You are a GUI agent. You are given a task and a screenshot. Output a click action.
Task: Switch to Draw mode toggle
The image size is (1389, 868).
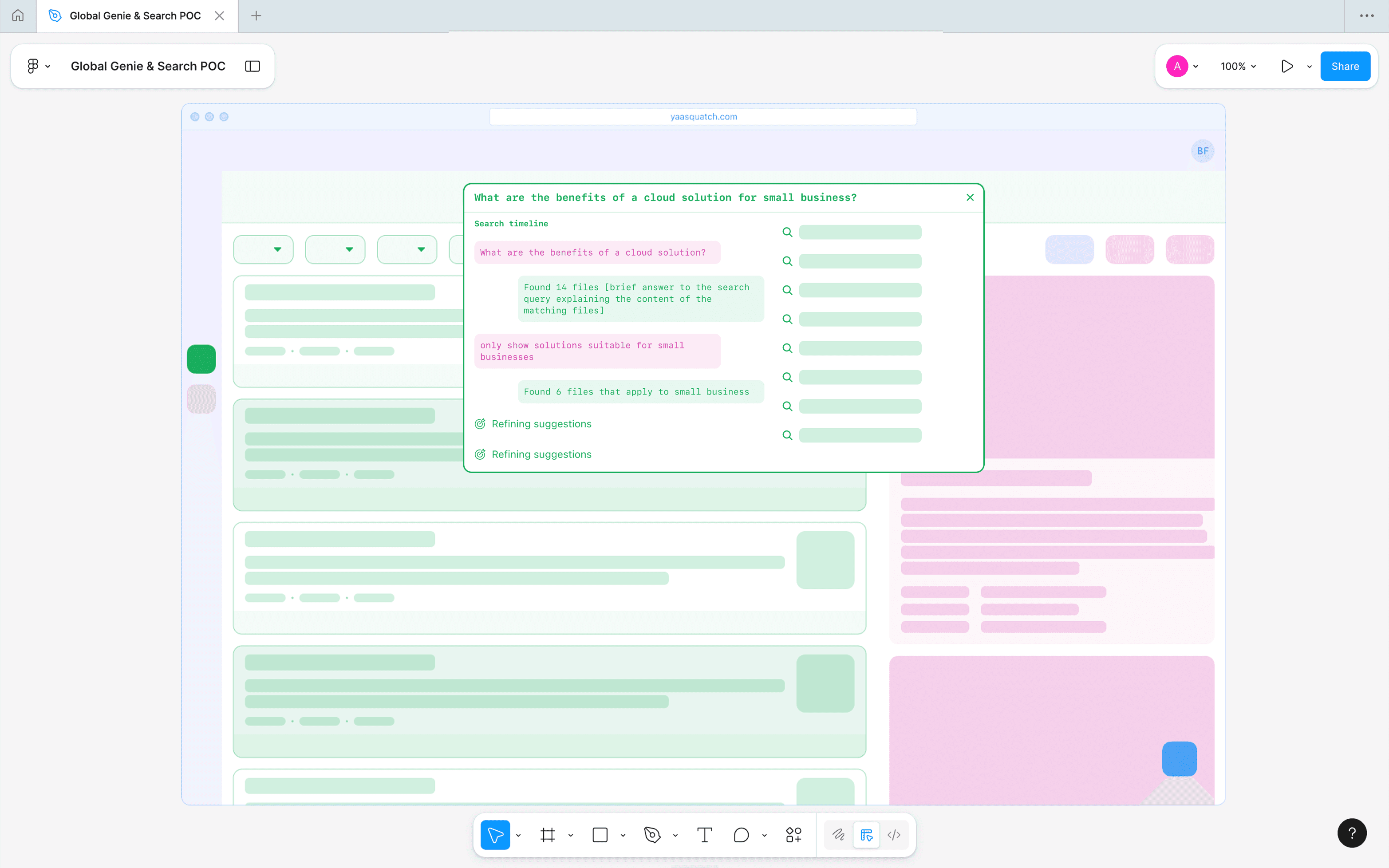tap(839, 835)
